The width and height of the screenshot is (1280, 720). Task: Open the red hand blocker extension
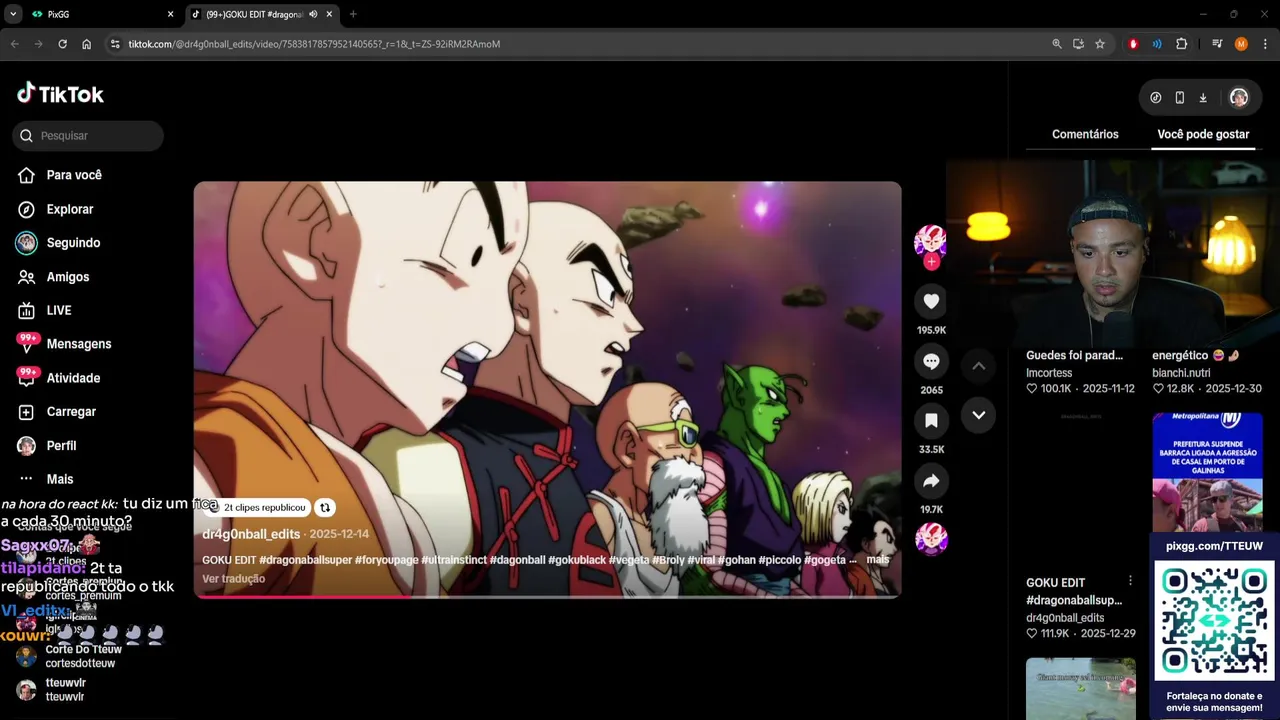pyautogui.click(x=1133, y=44)
